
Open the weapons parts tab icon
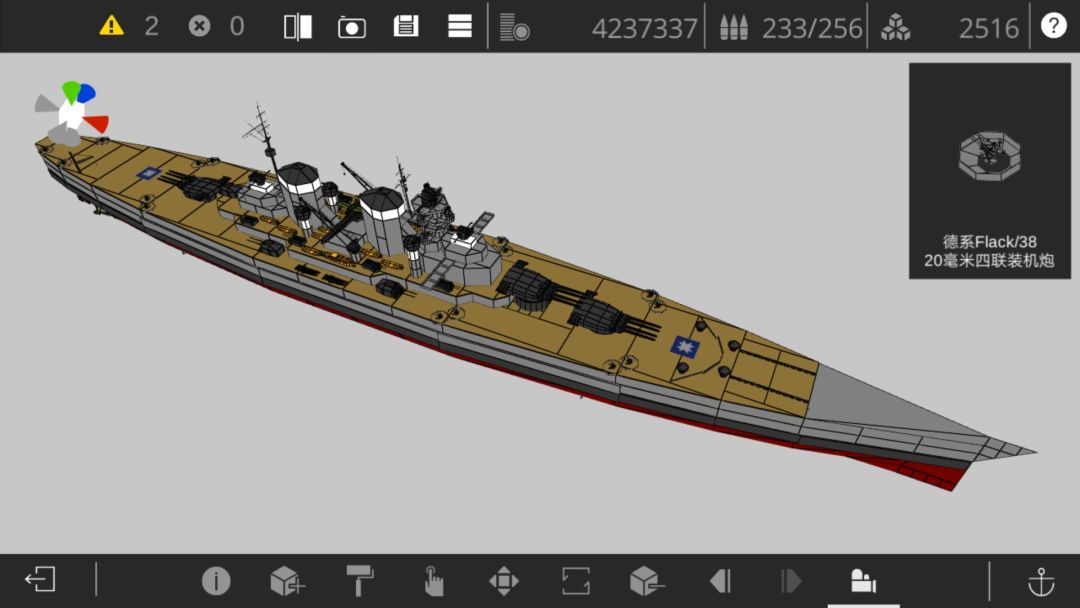click(863, 580)
